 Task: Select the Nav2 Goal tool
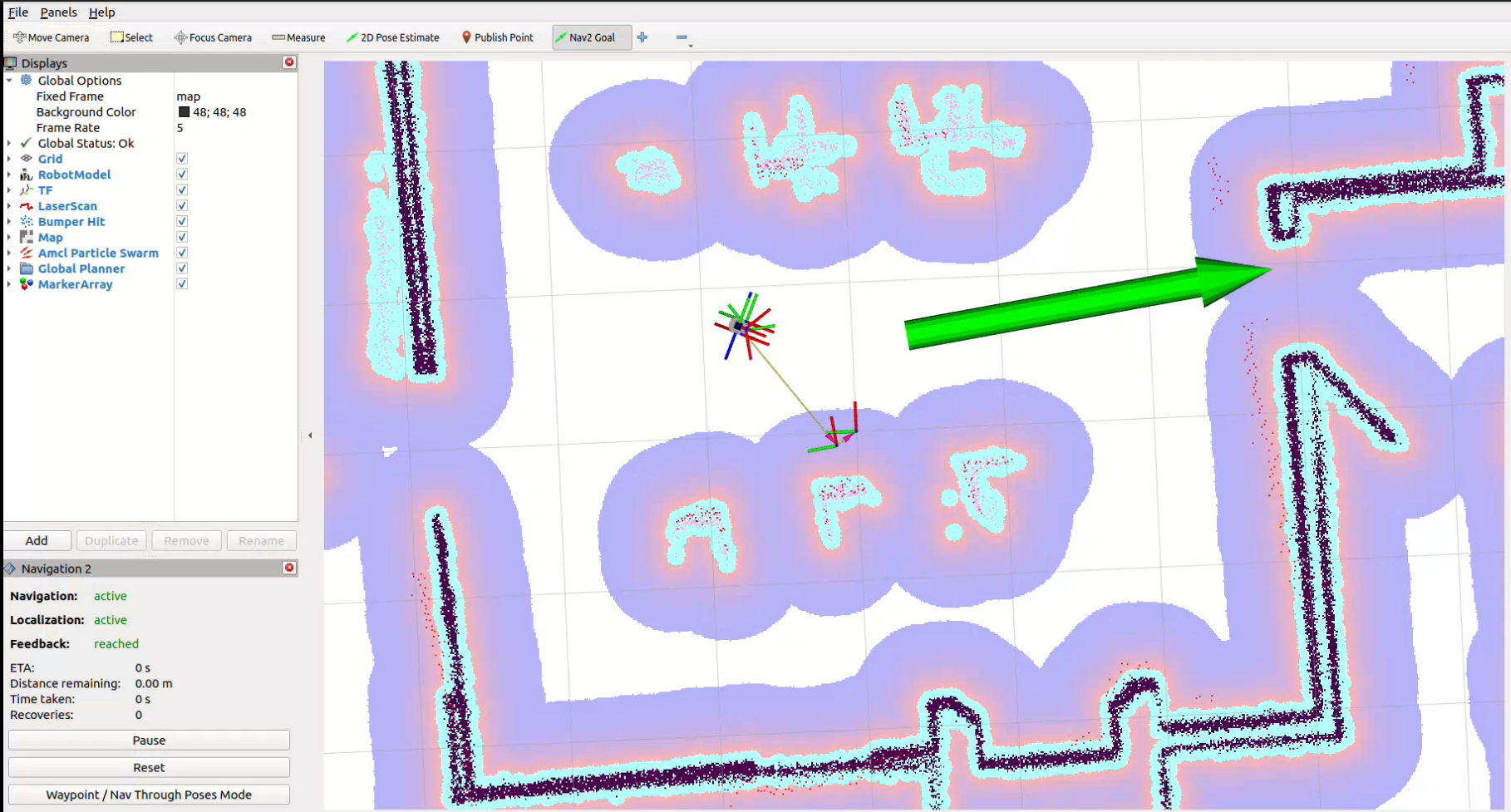[591, 37]
